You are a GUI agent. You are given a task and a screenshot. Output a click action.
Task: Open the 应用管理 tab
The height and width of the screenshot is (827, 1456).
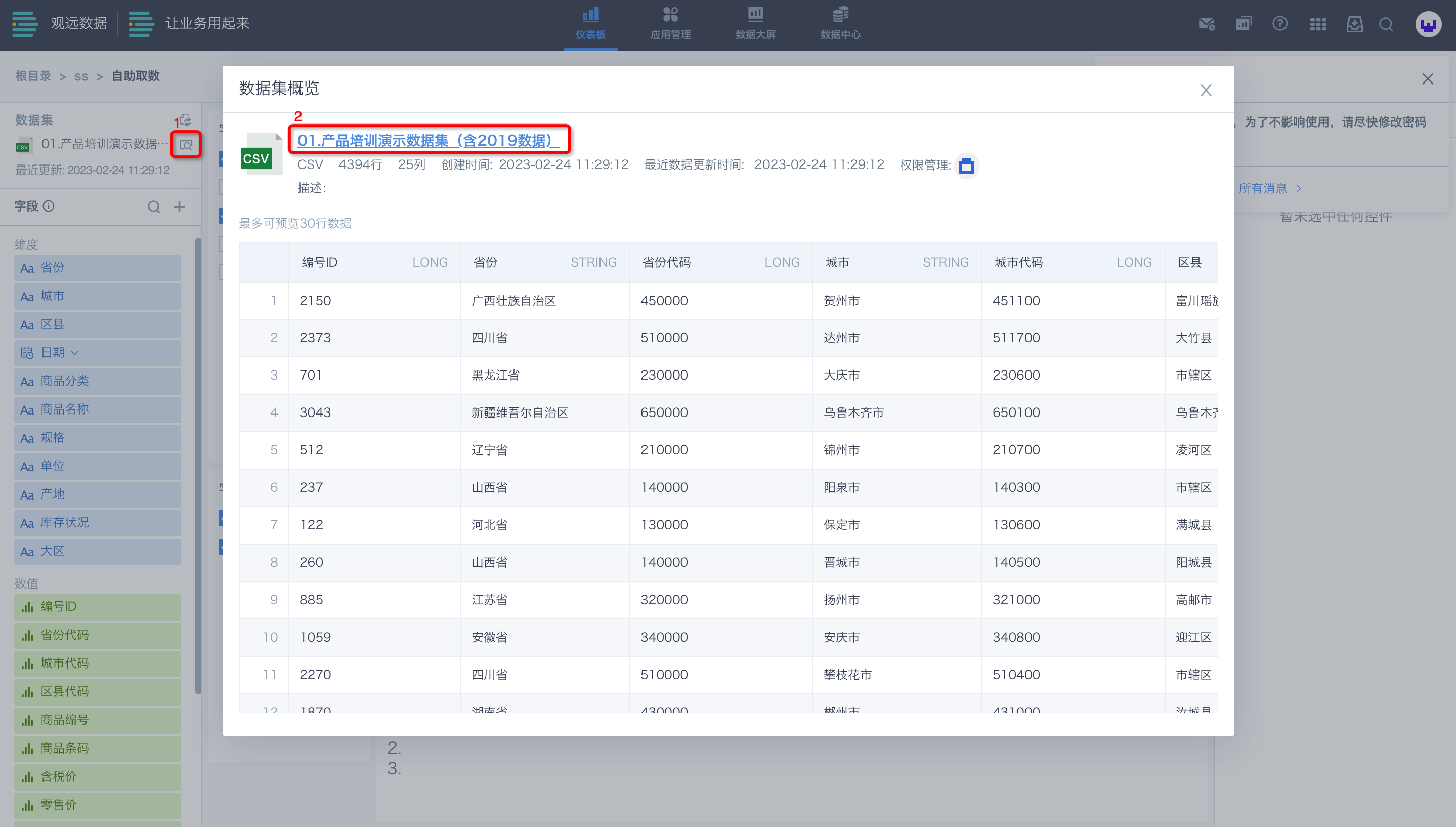click(670, 24)
